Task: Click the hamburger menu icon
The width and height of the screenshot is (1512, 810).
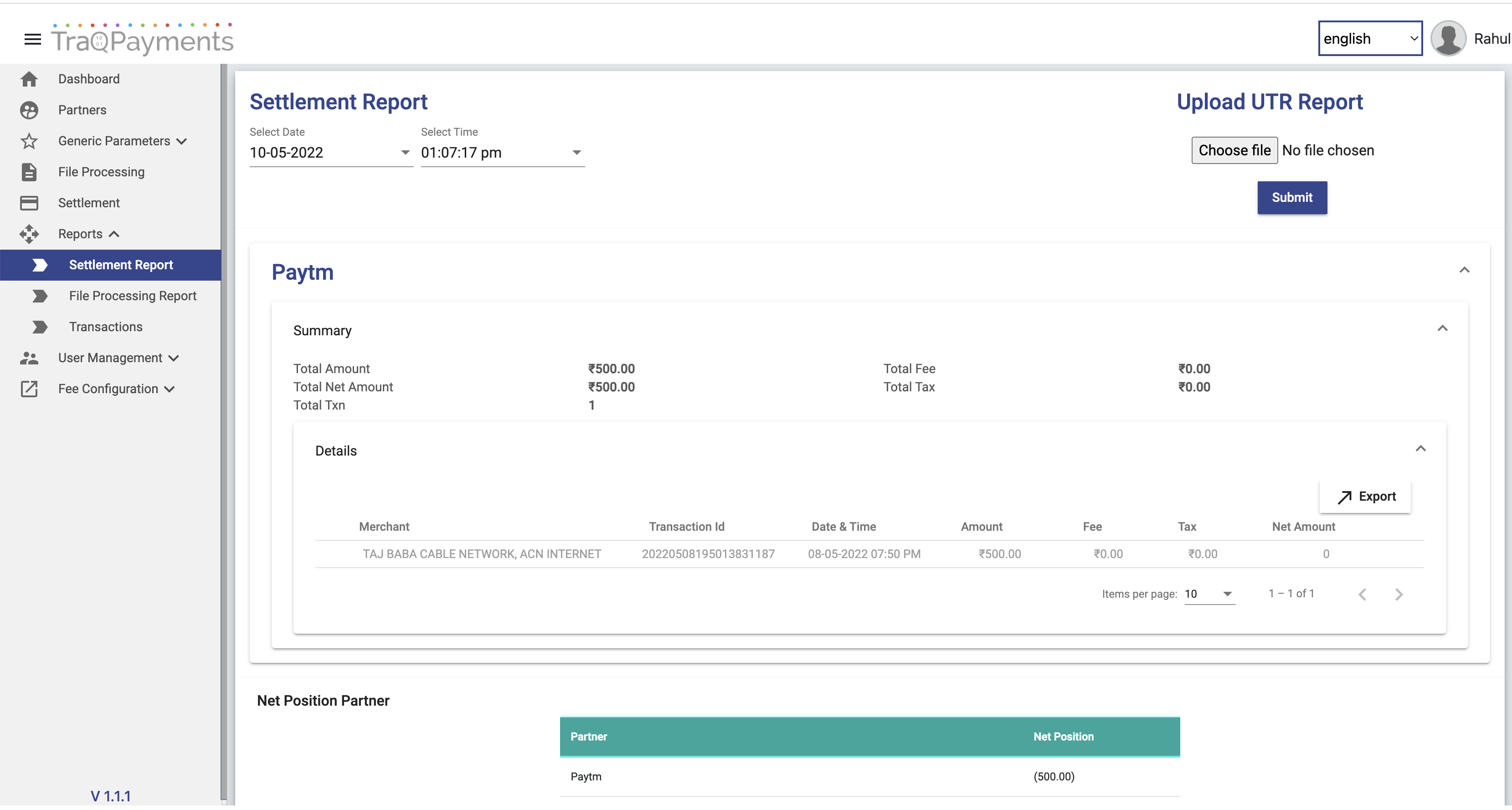Action: coord(32,39)
